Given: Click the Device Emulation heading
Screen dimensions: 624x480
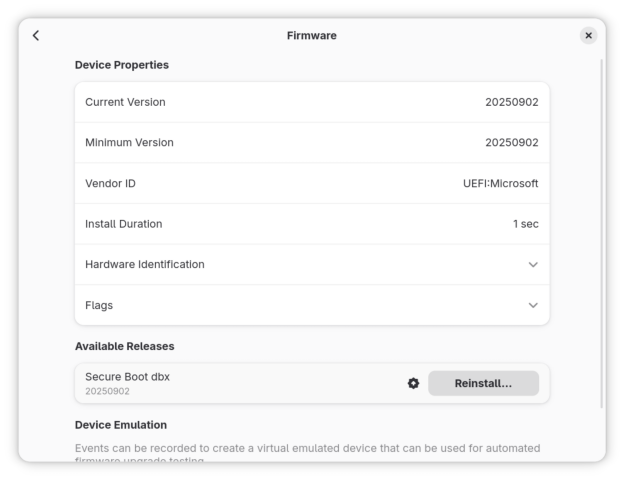Looking at the screenshot, I should 121,425.
